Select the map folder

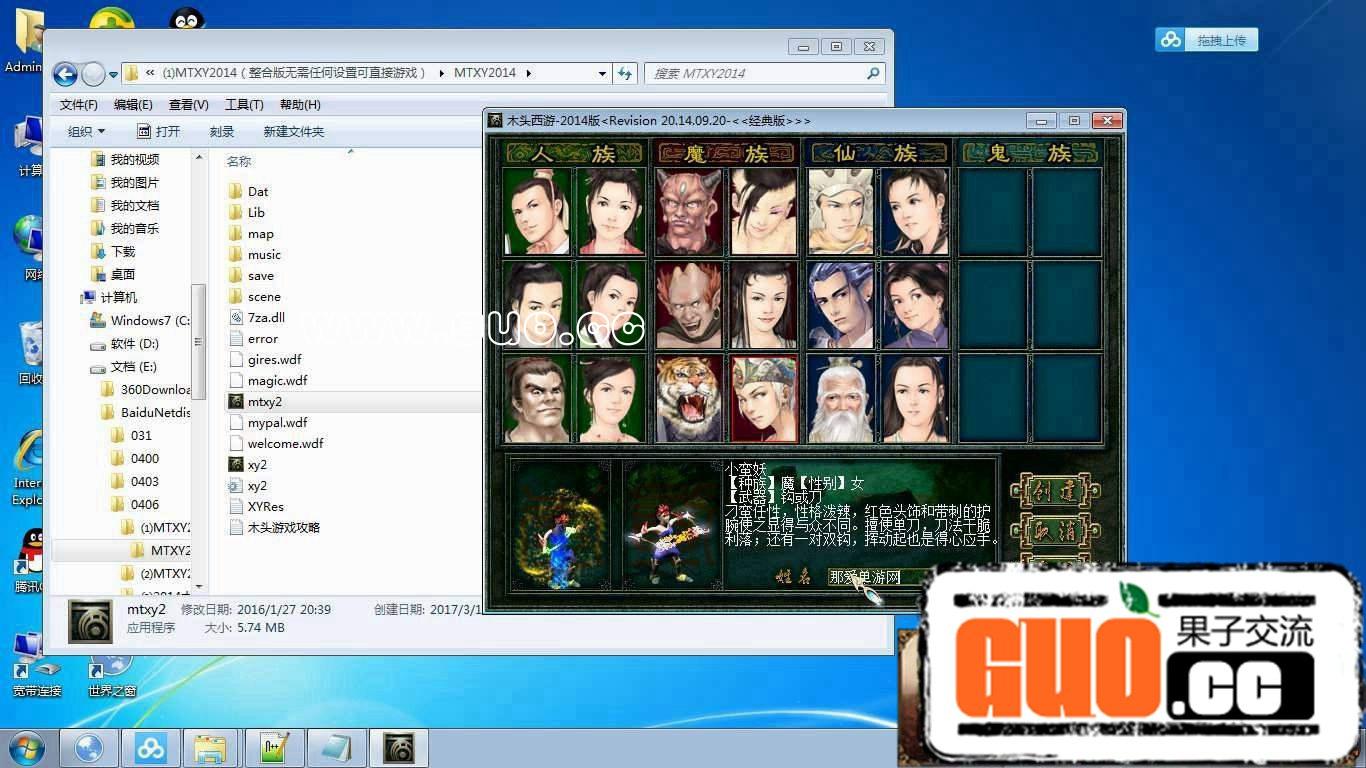point(250,233)
